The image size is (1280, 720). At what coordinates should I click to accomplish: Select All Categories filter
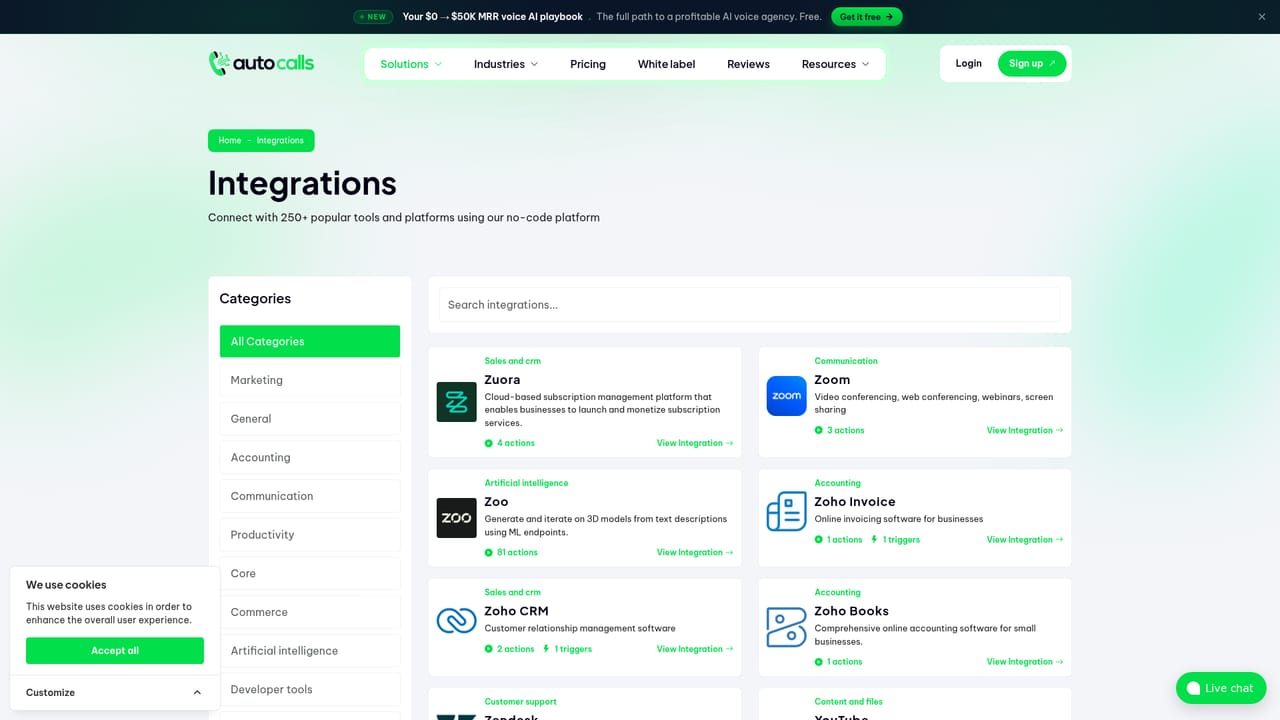[x=310, y=341]
